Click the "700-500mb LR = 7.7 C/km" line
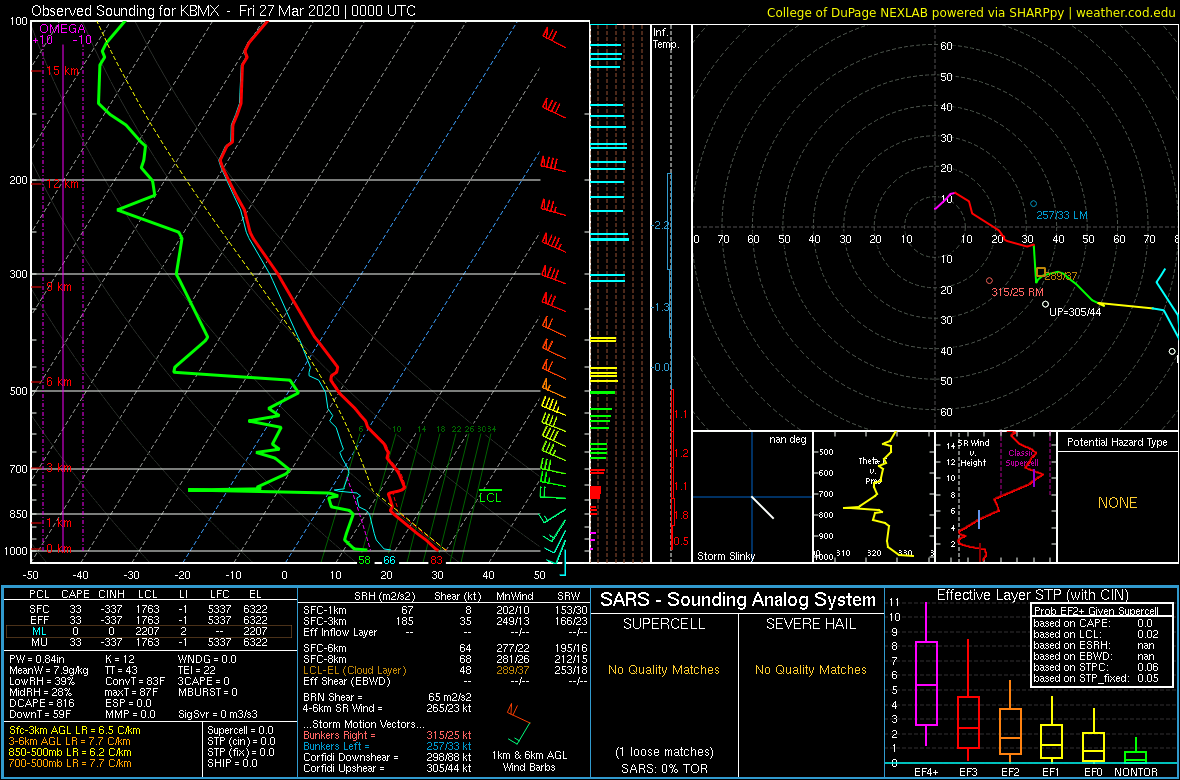Image resolution: width=1180 pixels, height=780 pixels. tap(69, 763)
